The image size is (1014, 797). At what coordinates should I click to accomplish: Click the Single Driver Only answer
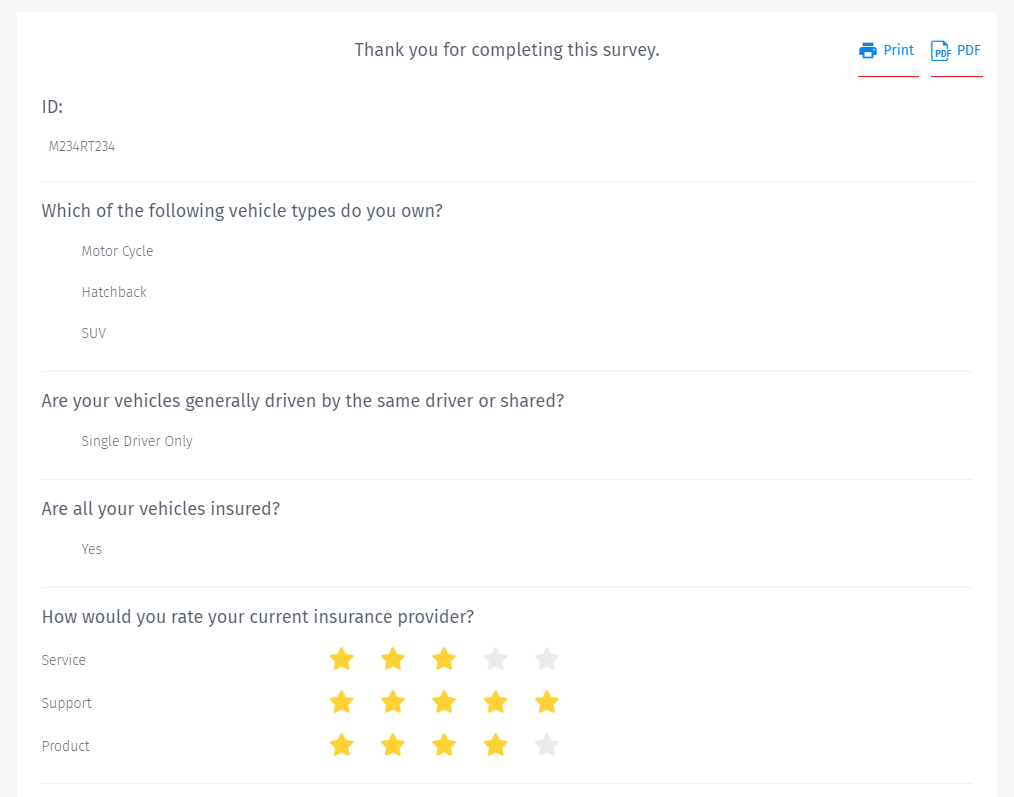137,442
